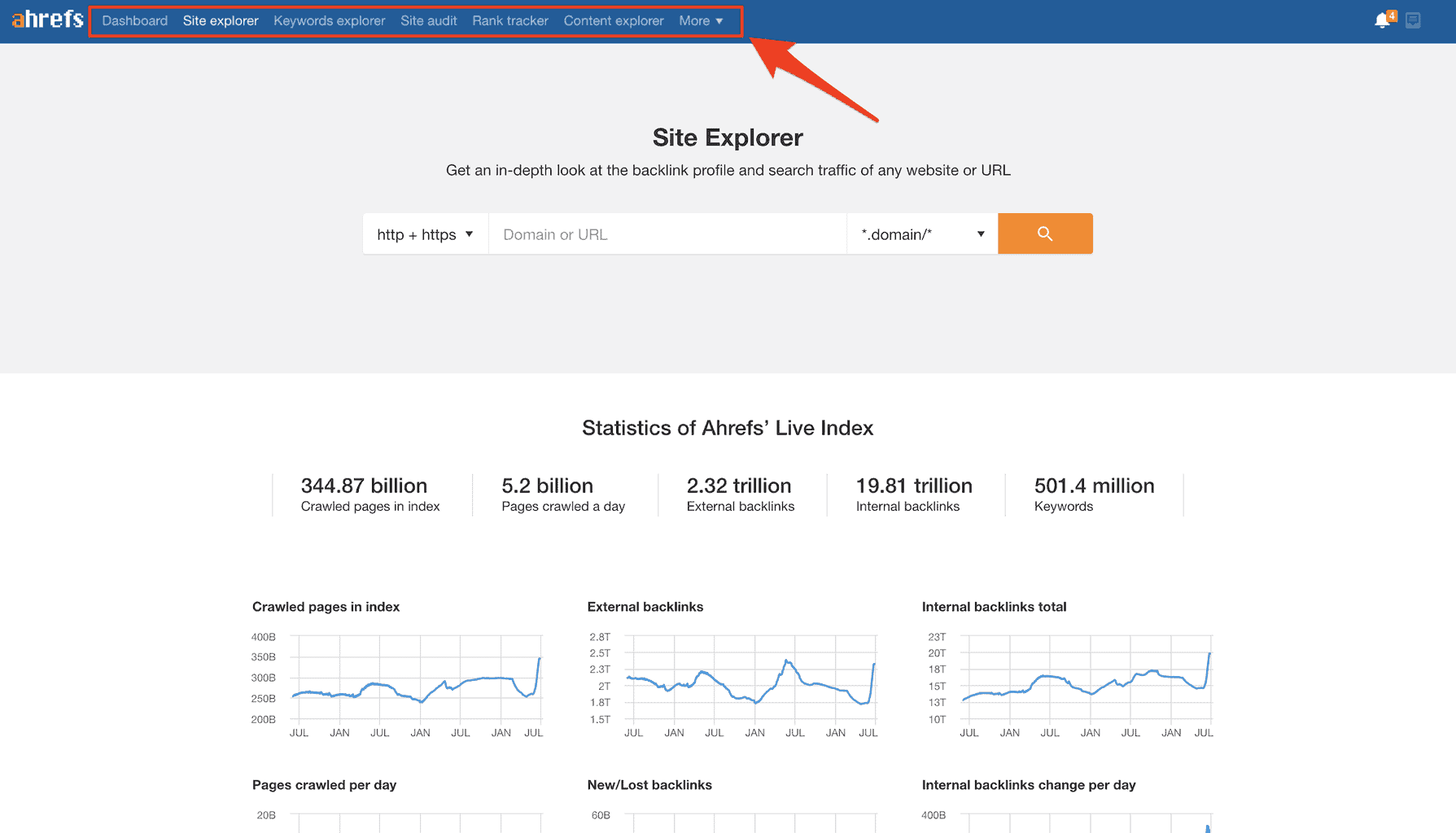
Task: Open the Dashboard menu item
Action: tap(135, 21)
